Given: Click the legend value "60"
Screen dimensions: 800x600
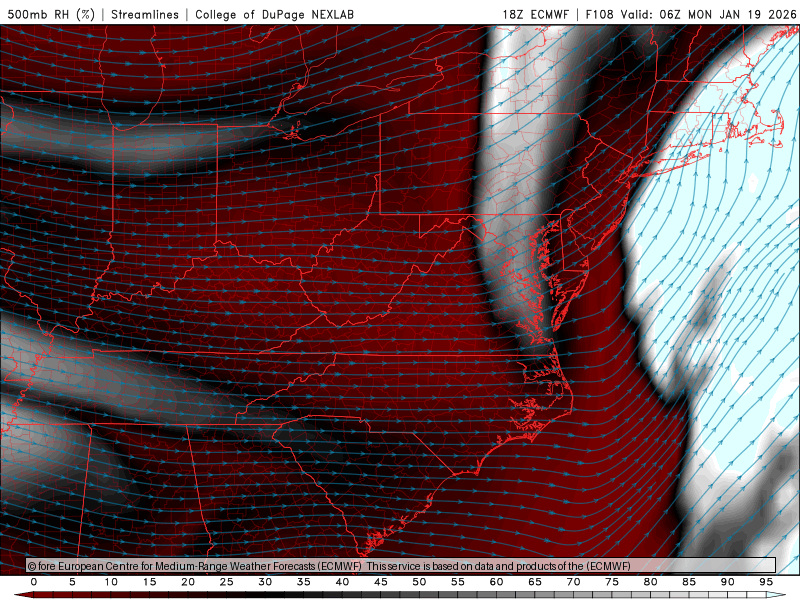Looking at the screenshot, I should 496,582.
